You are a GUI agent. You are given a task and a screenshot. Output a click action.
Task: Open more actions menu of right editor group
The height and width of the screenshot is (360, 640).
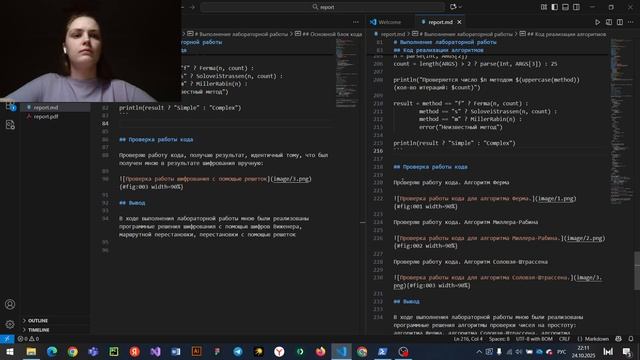(631, 22)
